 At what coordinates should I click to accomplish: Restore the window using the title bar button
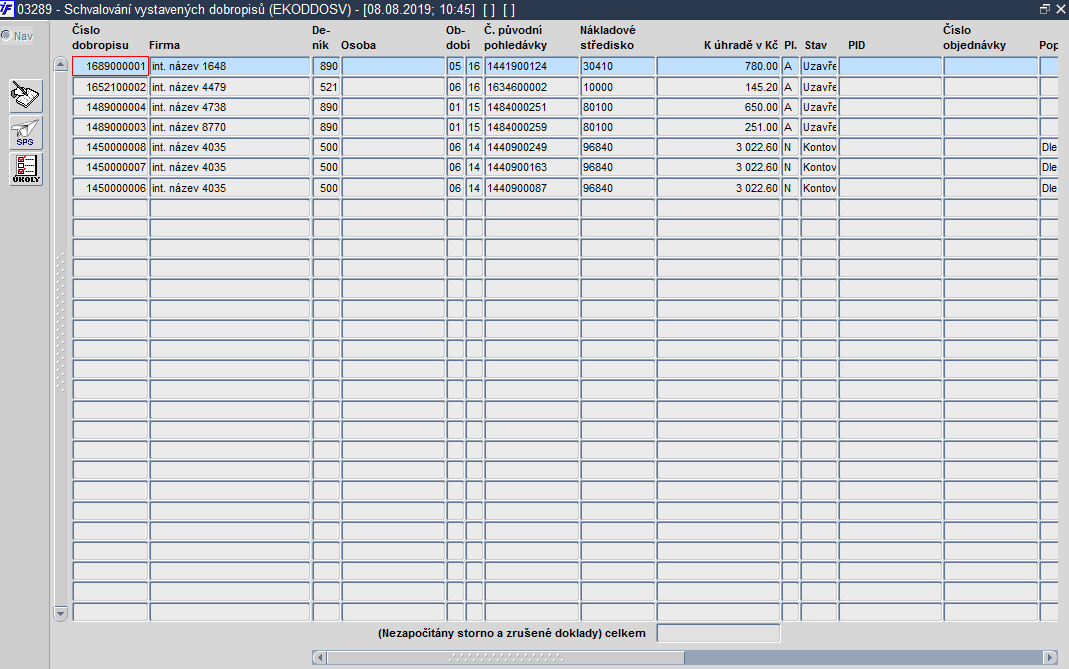tap(1044, 9)
